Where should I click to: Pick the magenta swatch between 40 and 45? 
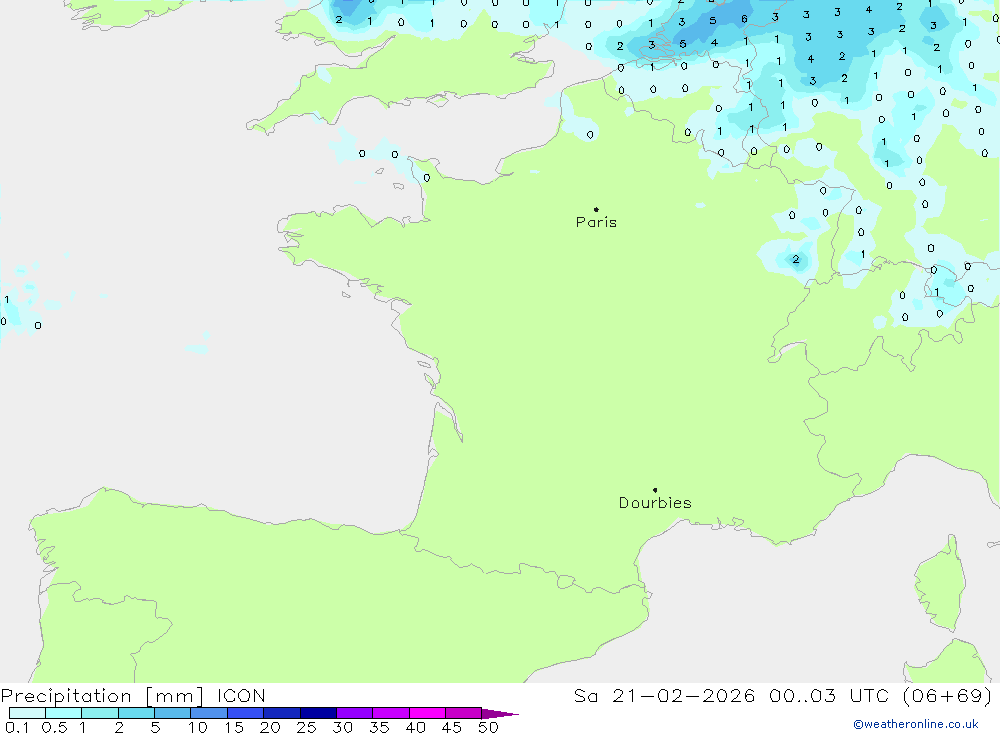(427, 713)
